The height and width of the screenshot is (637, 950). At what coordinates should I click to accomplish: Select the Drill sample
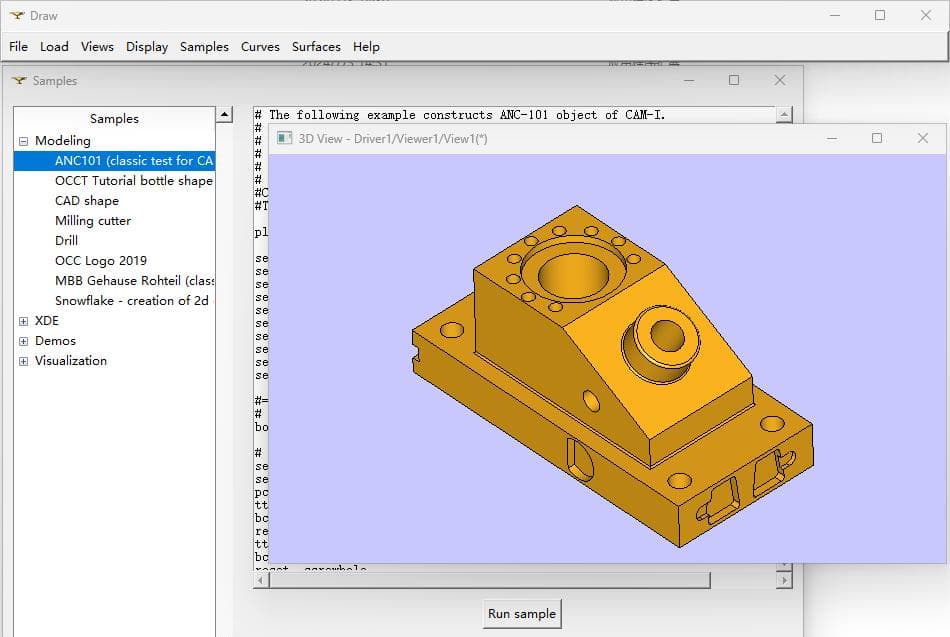coord(66,241)
